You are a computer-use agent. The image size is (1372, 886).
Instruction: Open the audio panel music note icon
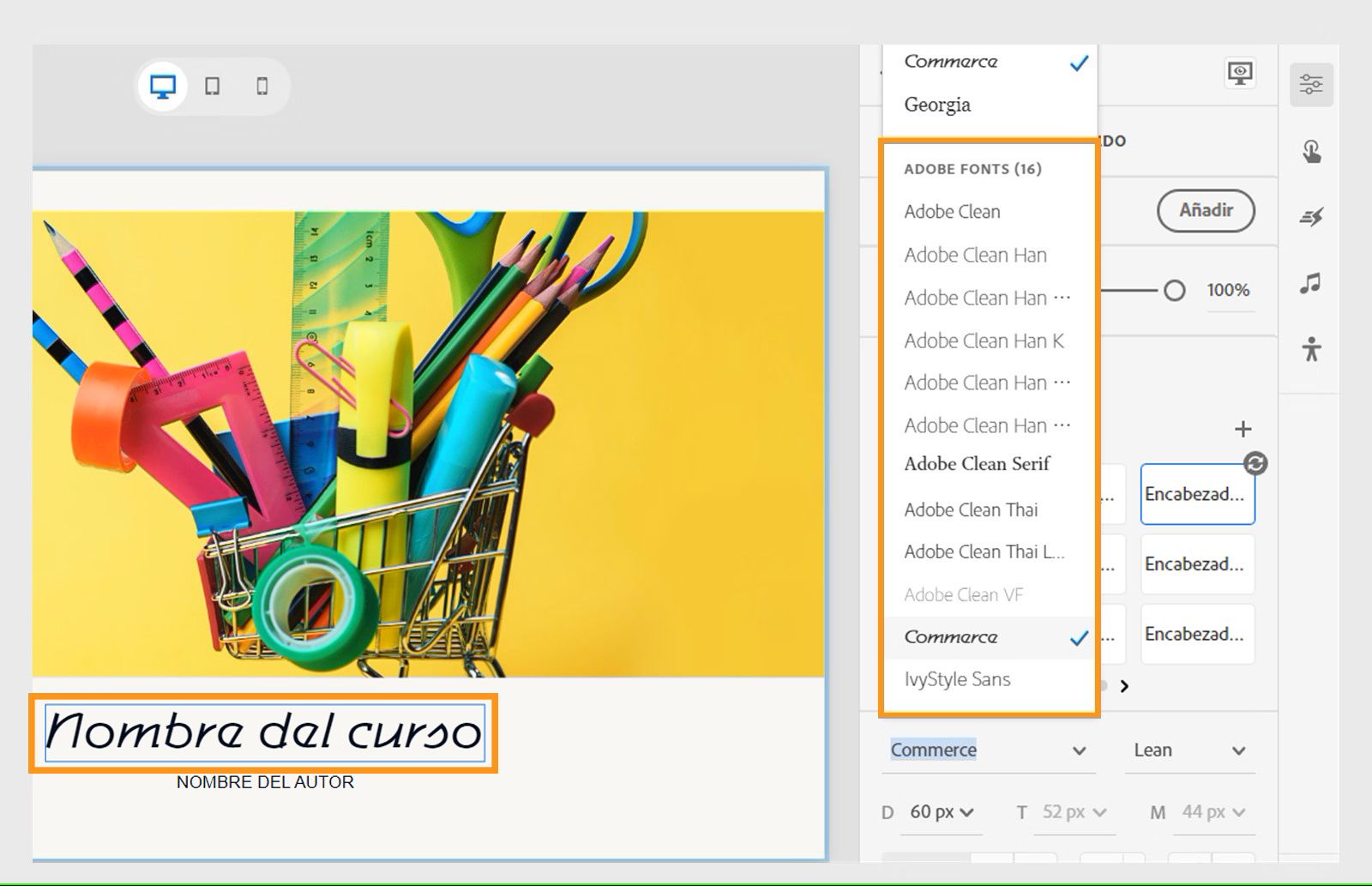pos(1310,283)
